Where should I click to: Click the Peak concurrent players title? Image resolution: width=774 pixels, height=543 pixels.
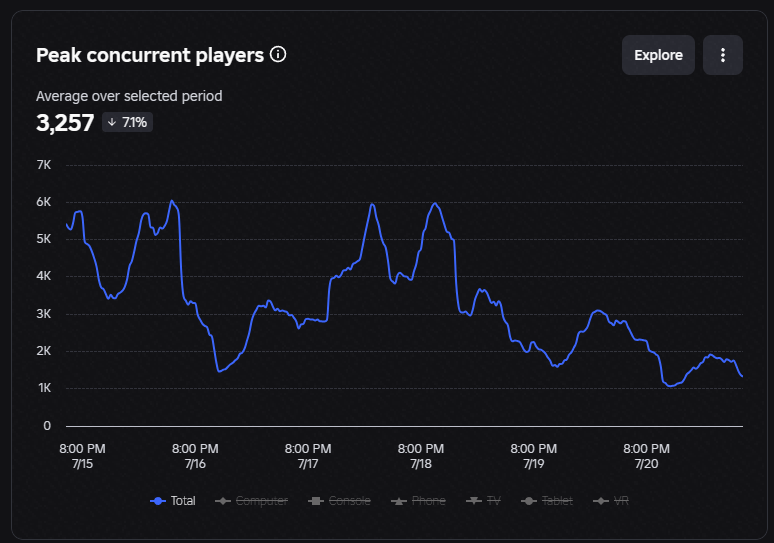pos(150,55)
